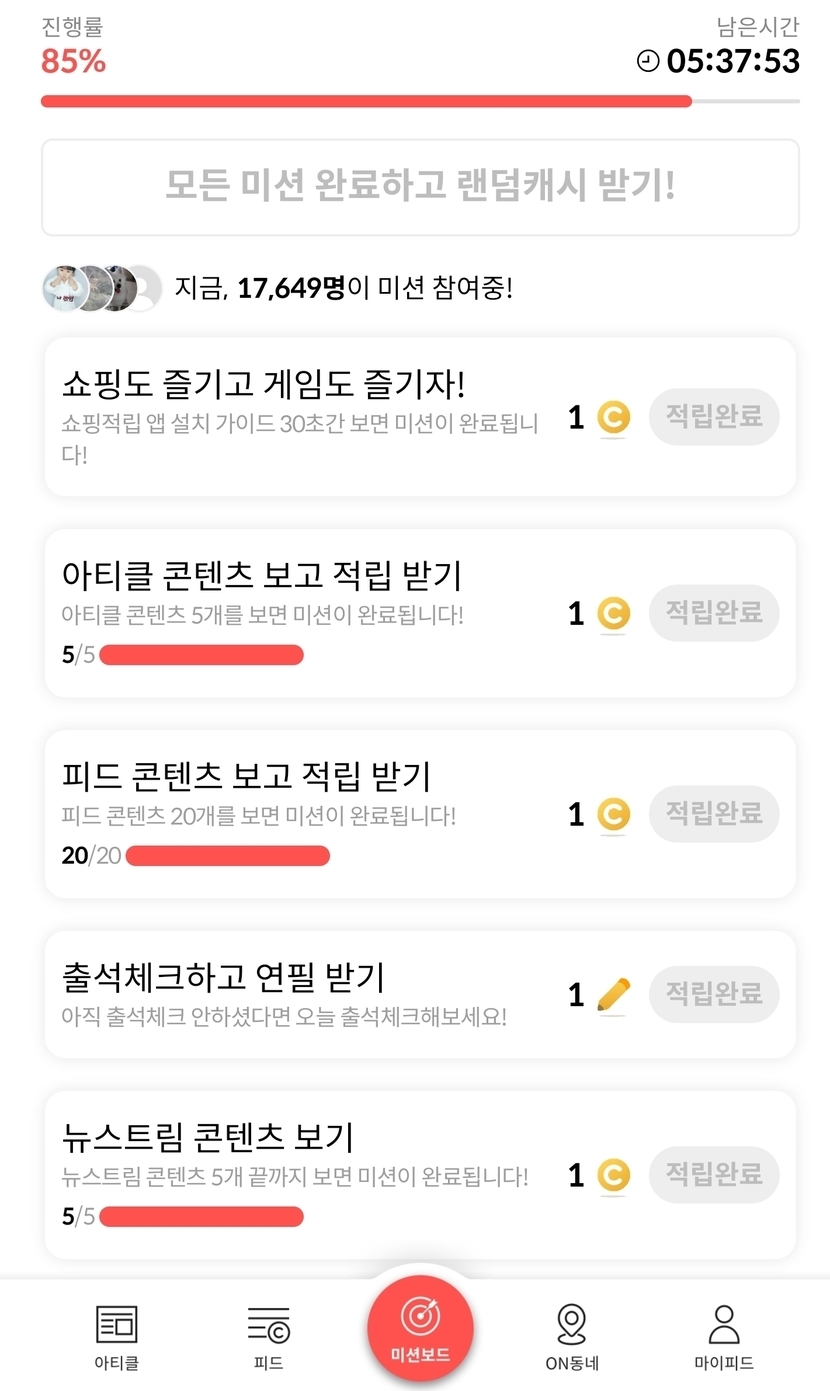Click coin icon on 피드 콘텐츠 mission
This screenshot has width=830, height=1391.
coord(613,814)
